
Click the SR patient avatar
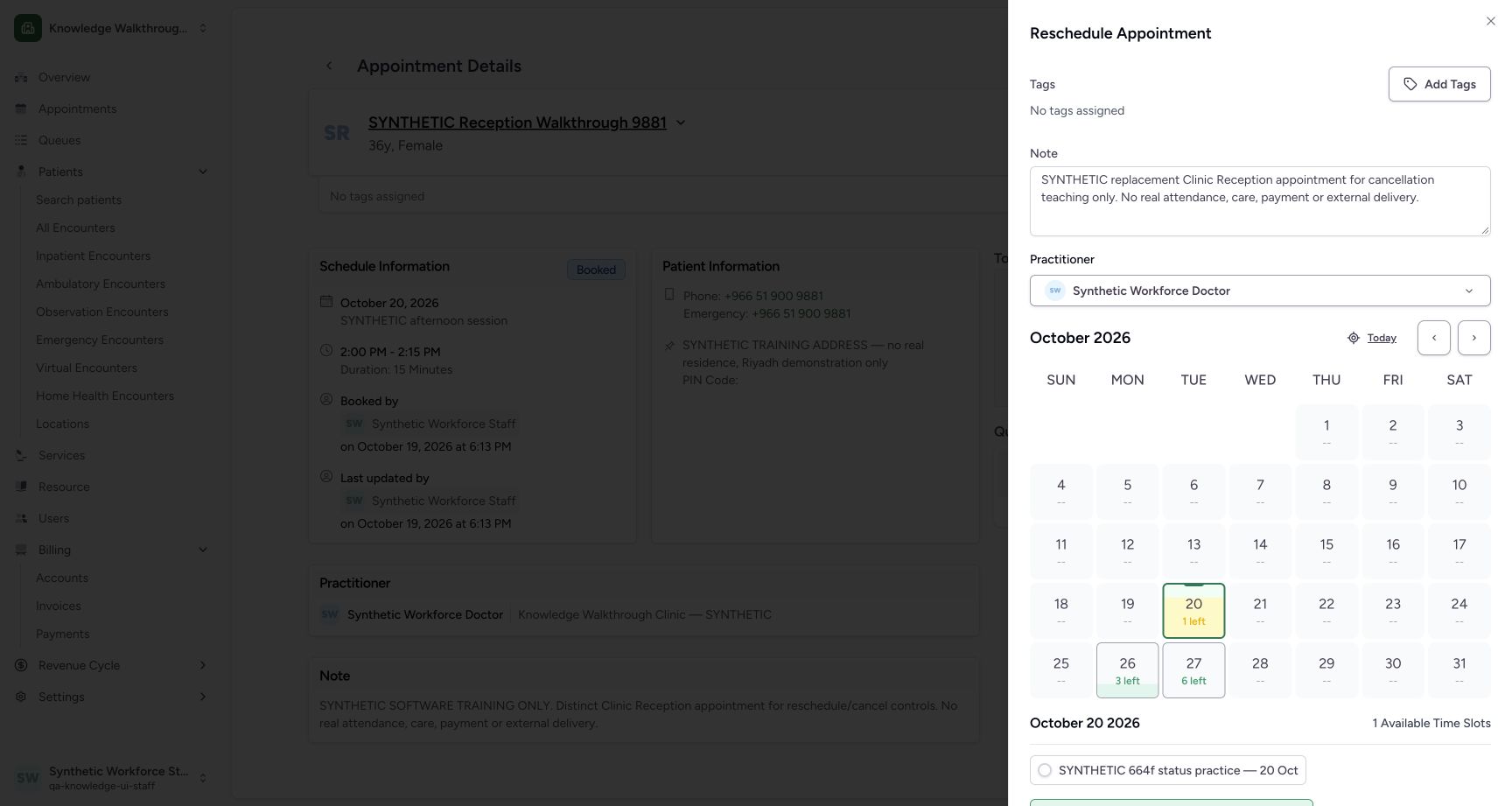coord(337,133)
